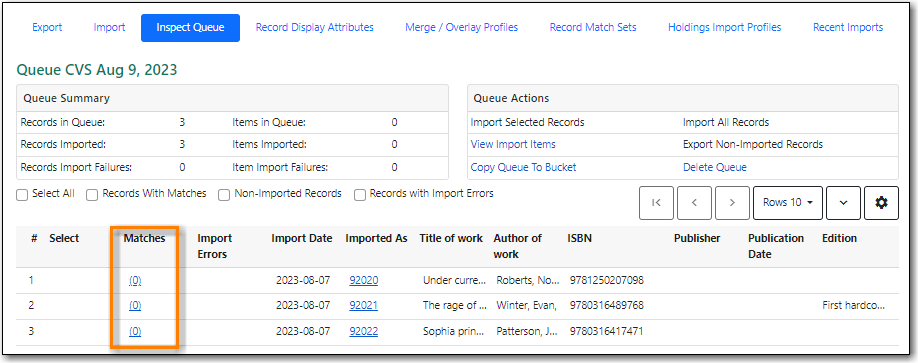Switch to the Import tab

tap(109, 28)
